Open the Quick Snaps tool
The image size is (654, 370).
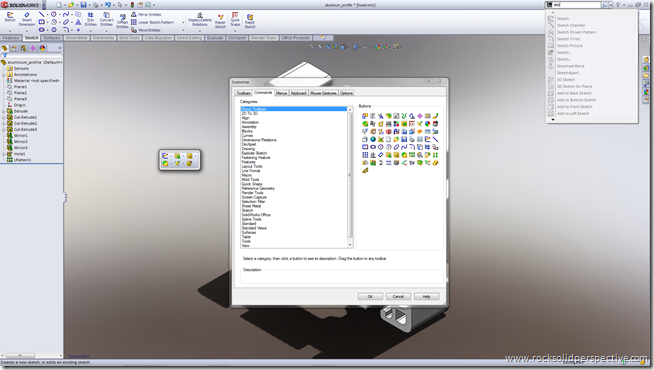point(235,19)
